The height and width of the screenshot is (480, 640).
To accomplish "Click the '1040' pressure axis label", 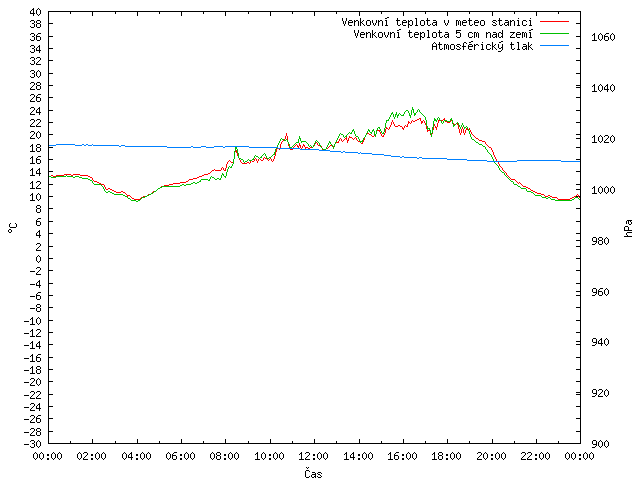I will 603,88.
